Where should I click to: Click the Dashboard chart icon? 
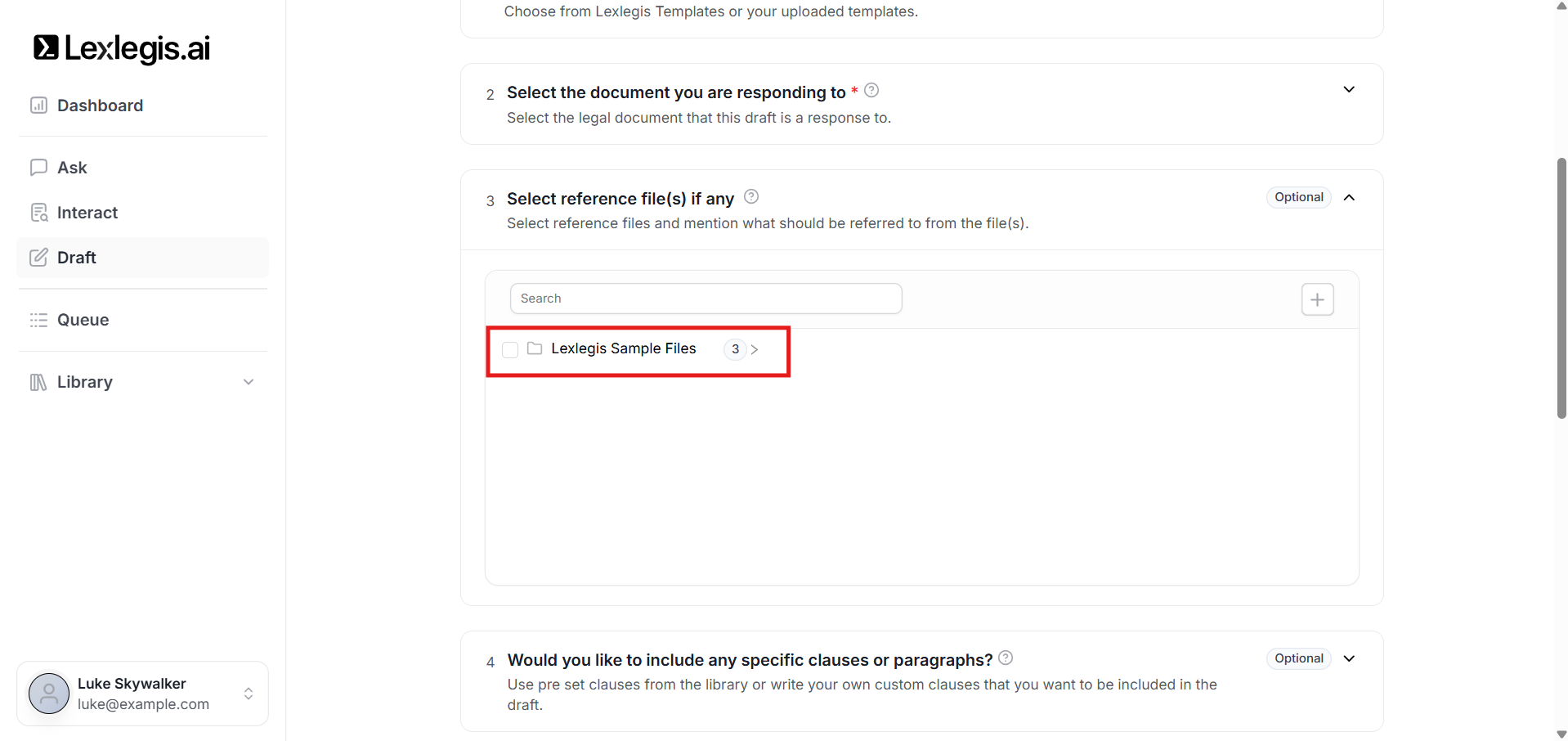(x=38, y=106)
